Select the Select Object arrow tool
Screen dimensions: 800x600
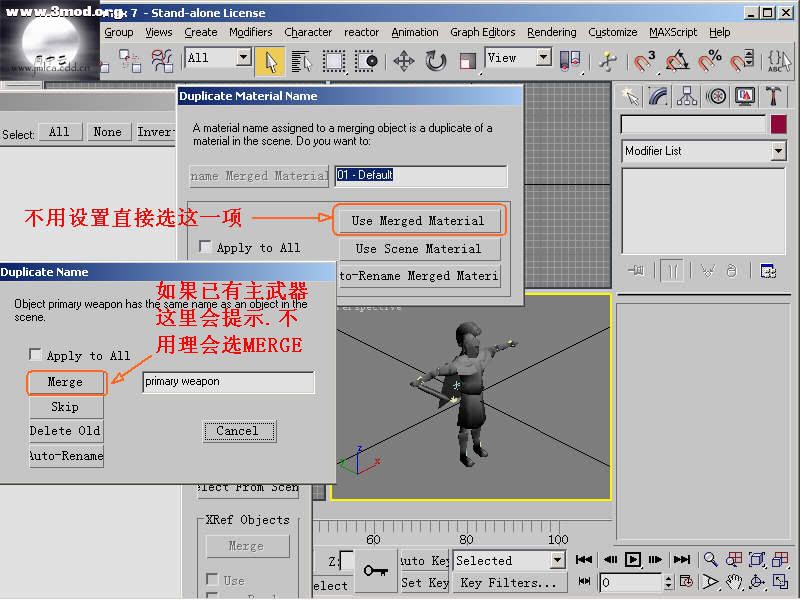(269, 60)
